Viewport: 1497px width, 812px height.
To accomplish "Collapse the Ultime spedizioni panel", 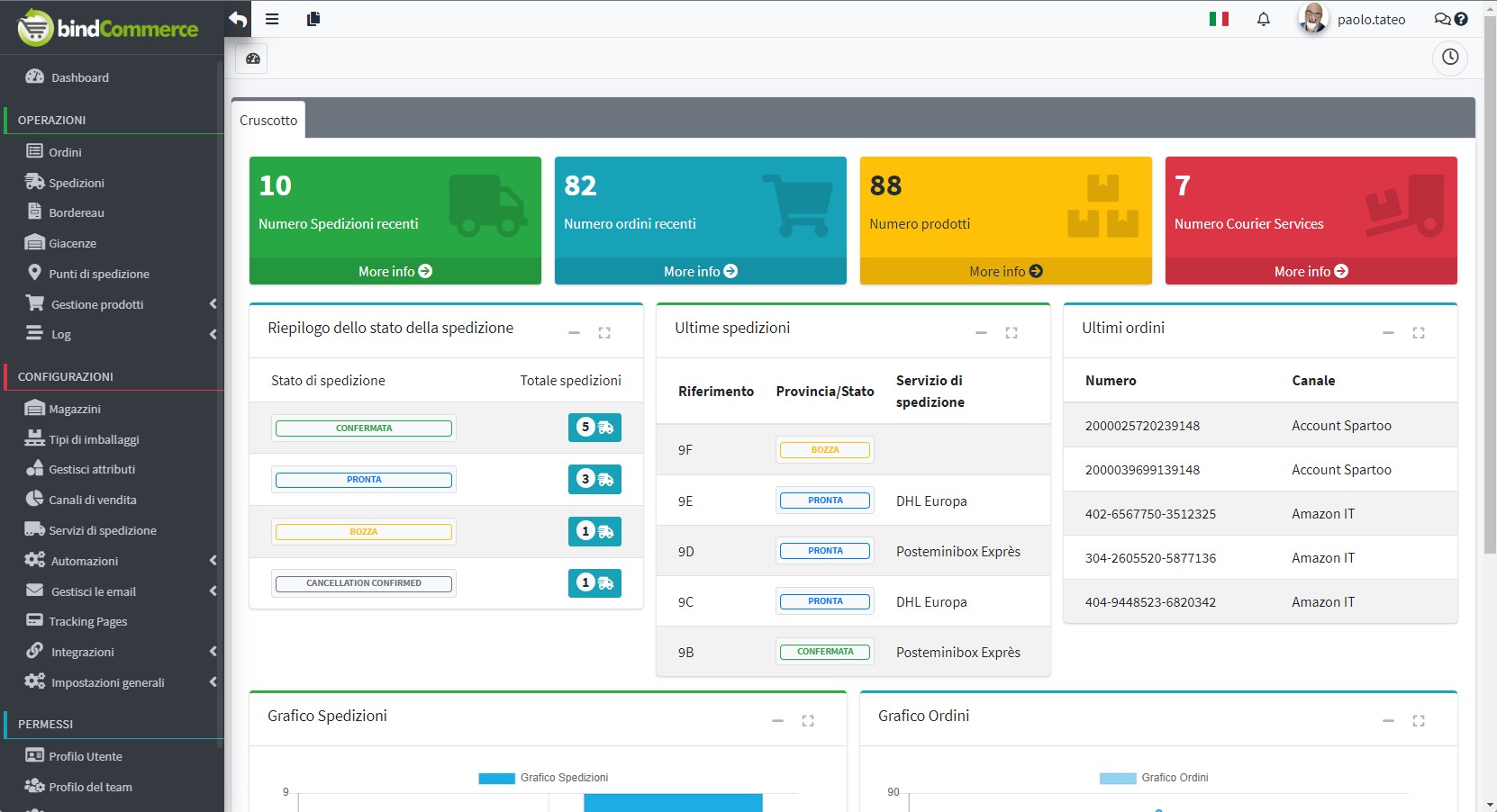I will pyautogui.click(x=980, y=333).
